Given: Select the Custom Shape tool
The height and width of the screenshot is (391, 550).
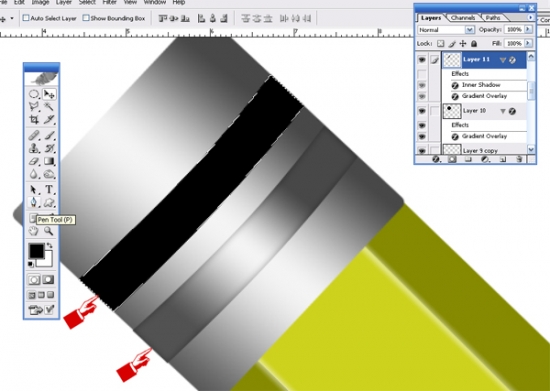Looking at the screenshot, I should [x=49, y=202].
